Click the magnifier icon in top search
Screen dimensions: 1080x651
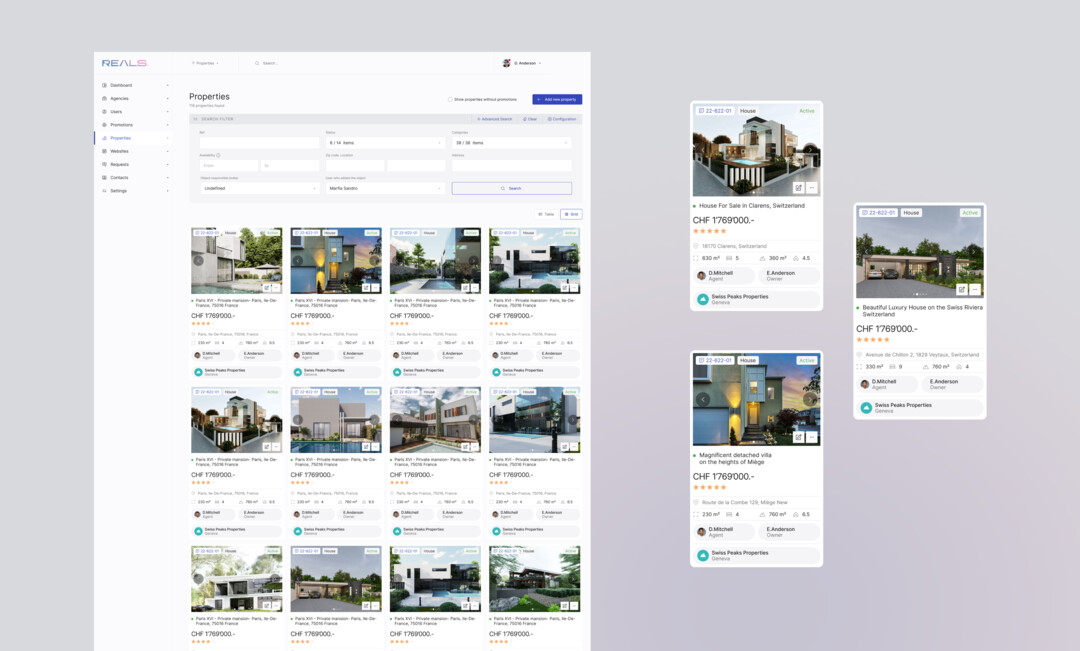[x=257, y=63]
